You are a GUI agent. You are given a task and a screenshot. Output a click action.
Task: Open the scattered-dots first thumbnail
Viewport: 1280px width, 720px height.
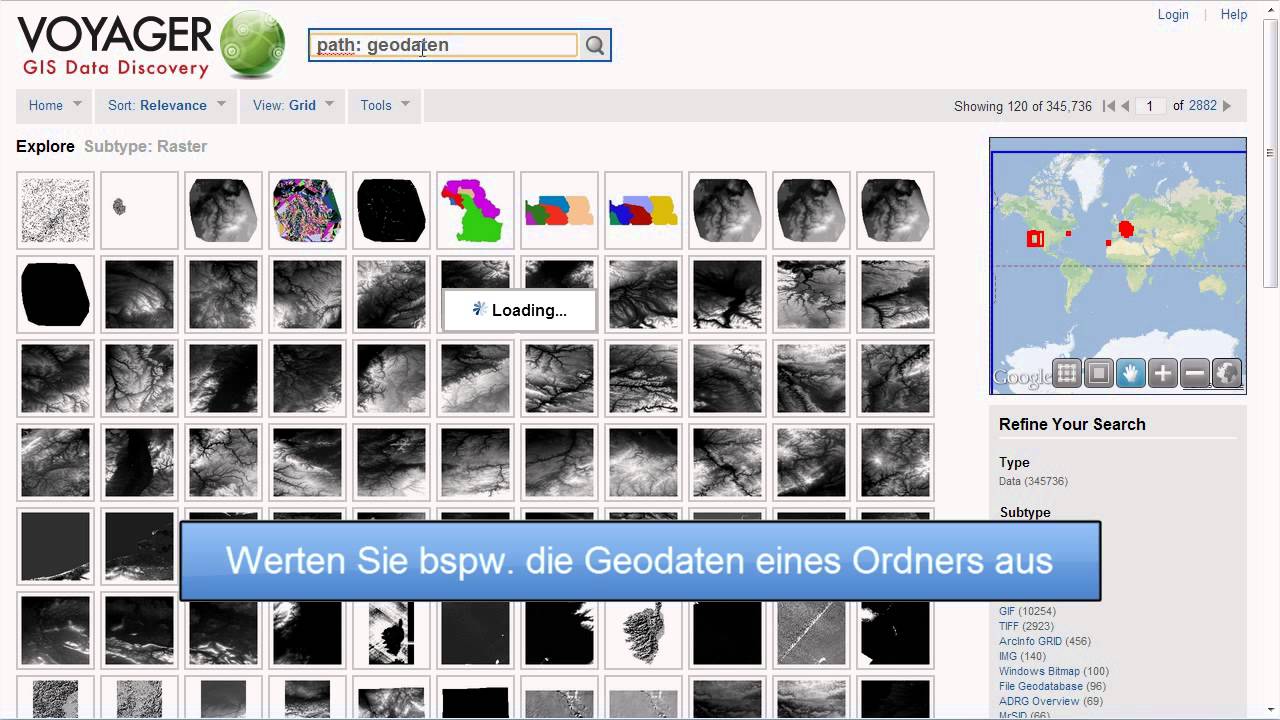point(55,211)
